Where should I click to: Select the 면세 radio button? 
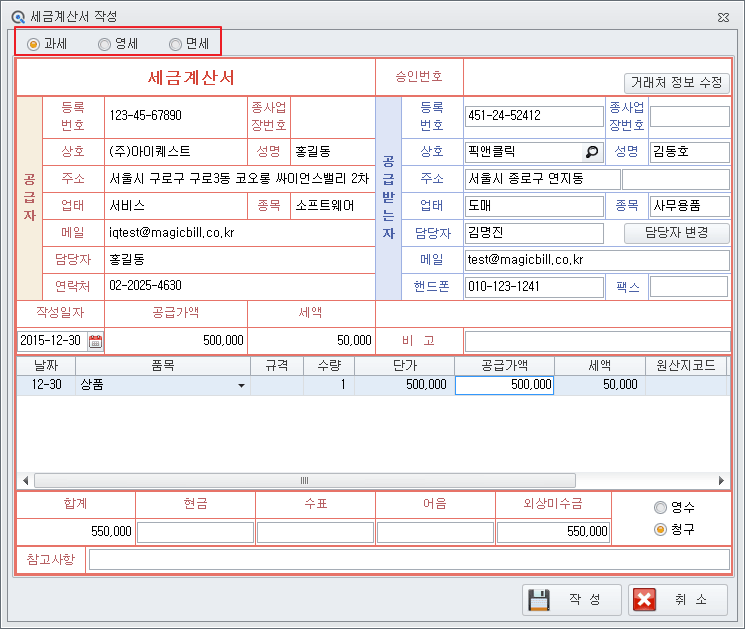click(x=175, y=44)
